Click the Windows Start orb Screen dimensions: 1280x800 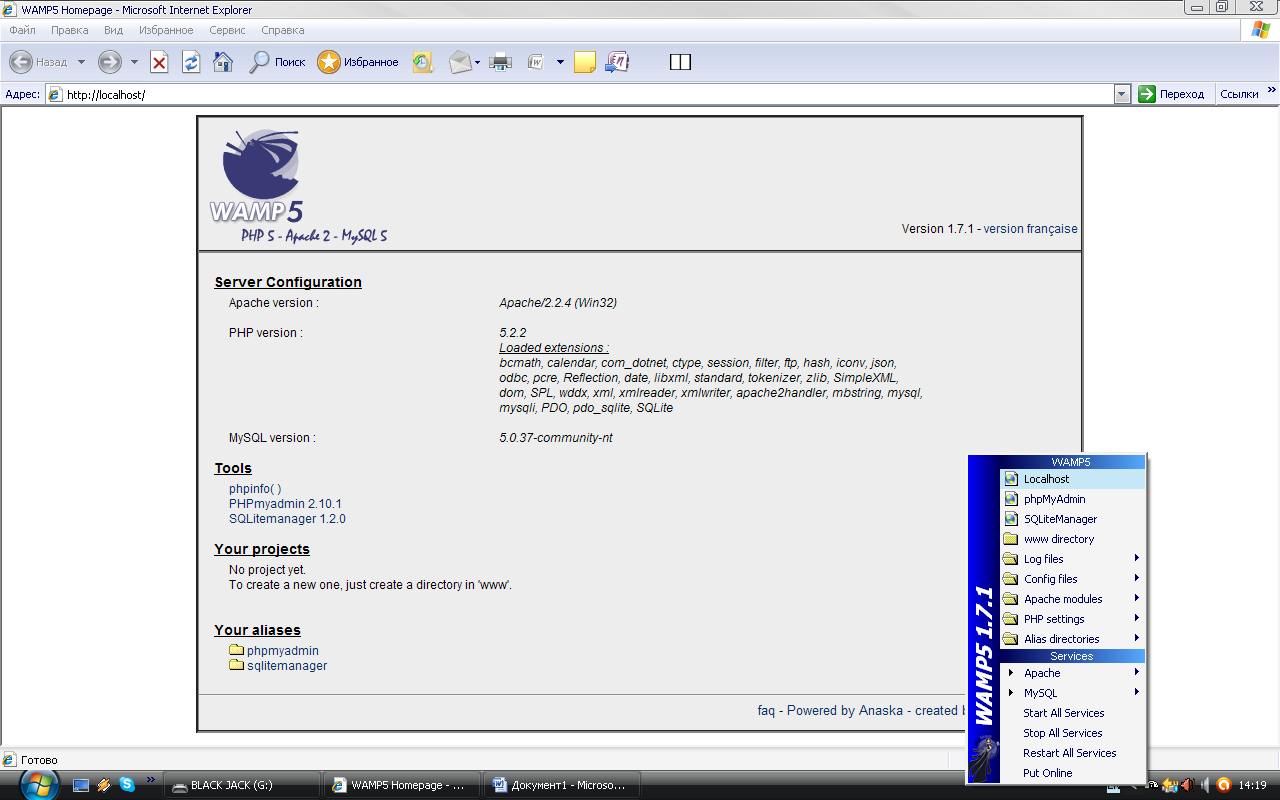pos(40,785)
